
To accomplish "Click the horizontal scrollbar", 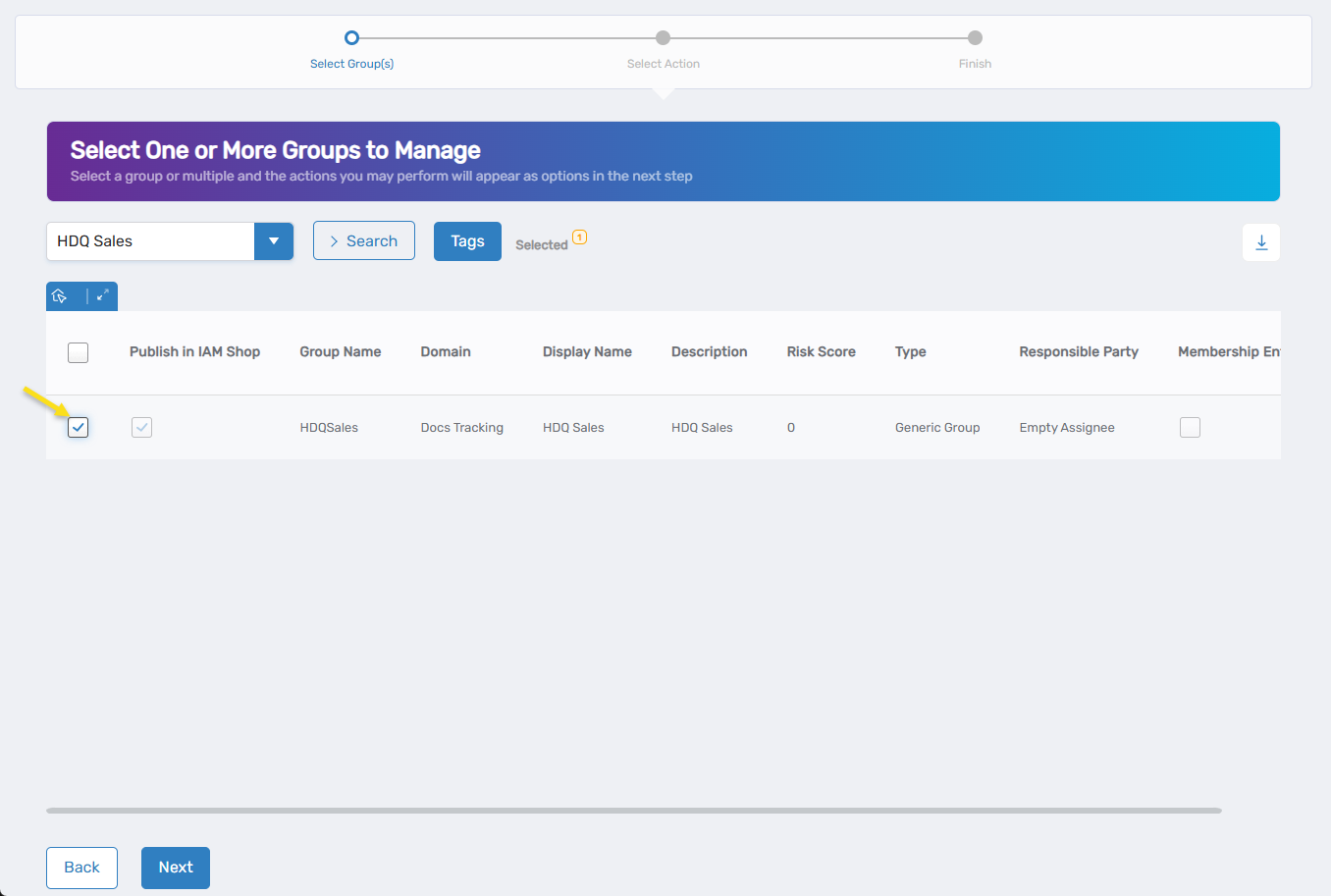I will (634, 811).
